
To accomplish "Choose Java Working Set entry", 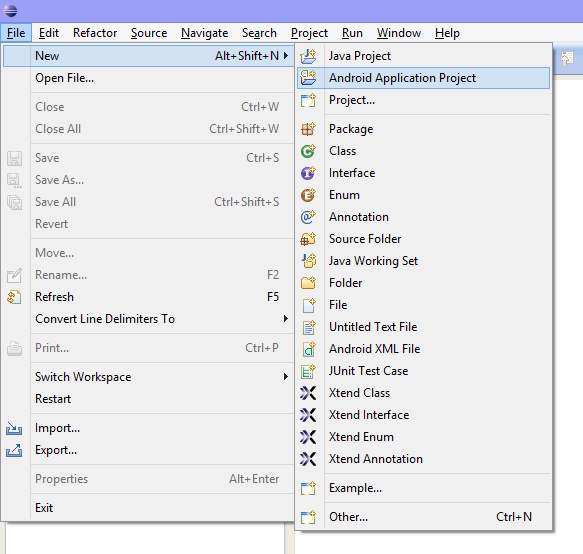I will coord(423,261).
